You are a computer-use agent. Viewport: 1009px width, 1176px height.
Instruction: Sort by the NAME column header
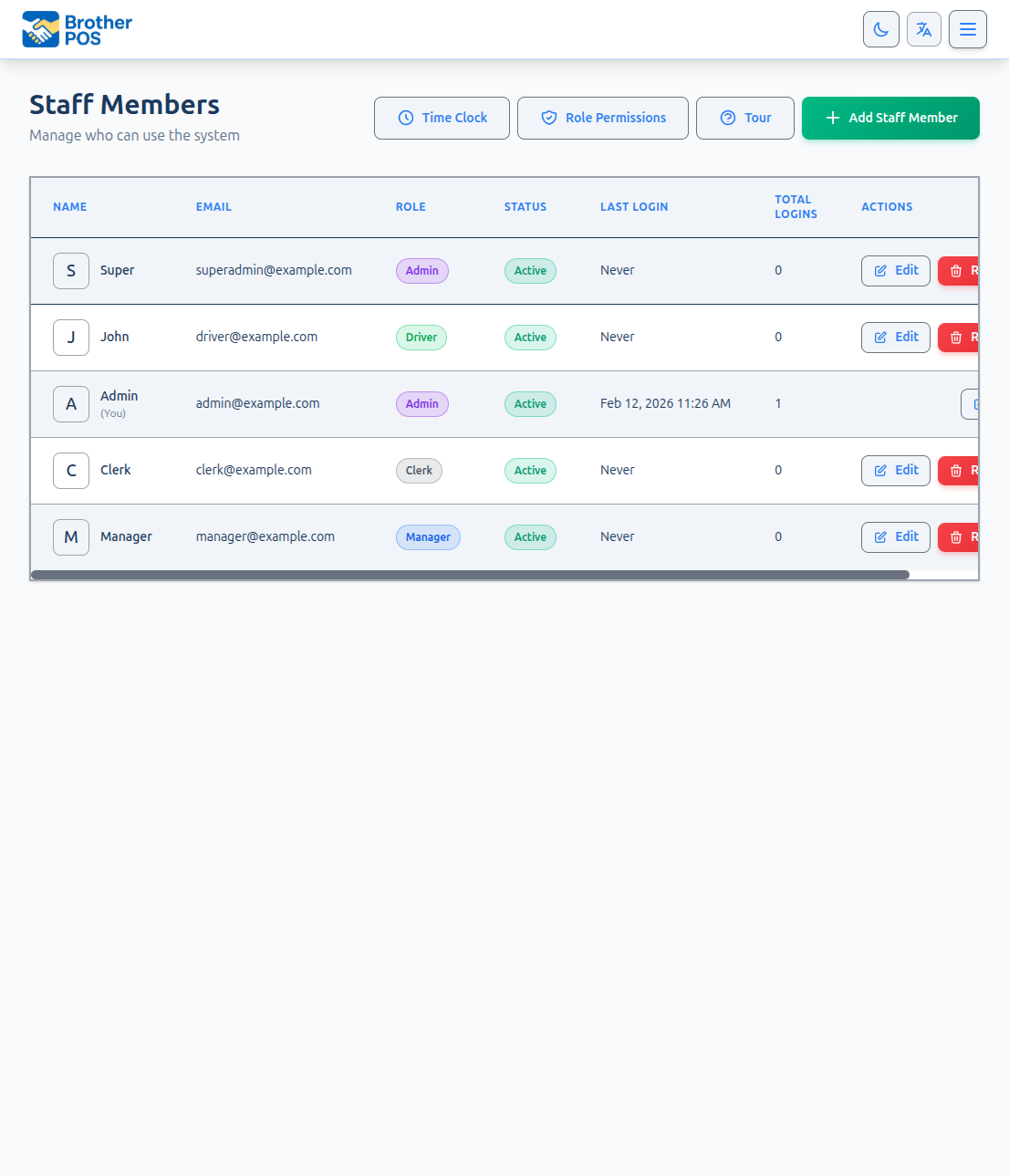70,206
